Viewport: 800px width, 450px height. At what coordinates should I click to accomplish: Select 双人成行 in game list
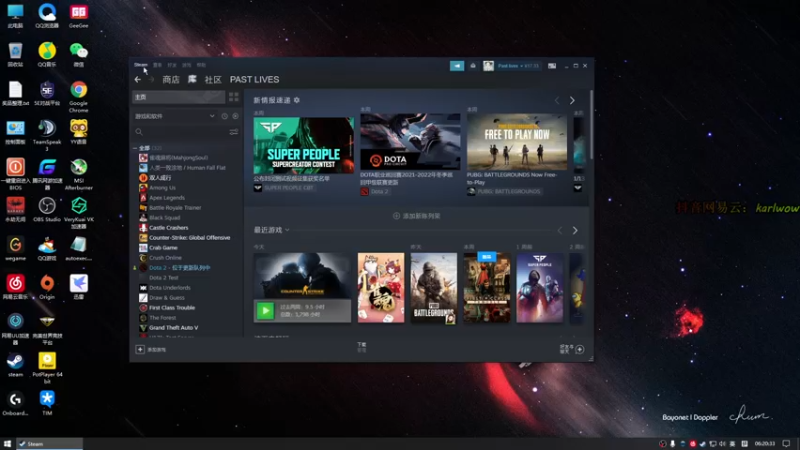(x=155, y=178)
